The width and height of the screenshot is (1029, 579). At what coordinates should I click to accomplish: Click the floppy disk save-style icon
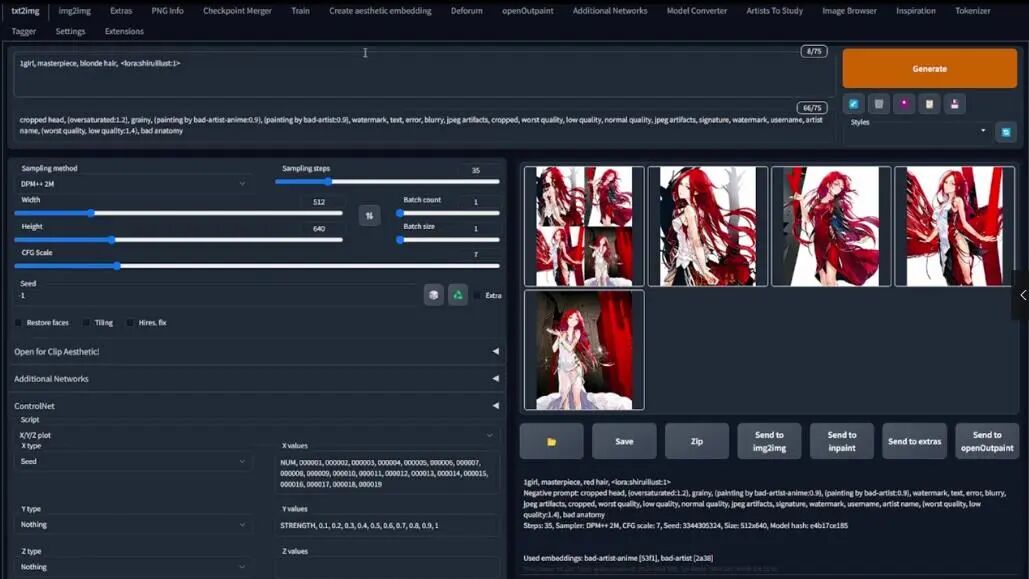(954, 104)
